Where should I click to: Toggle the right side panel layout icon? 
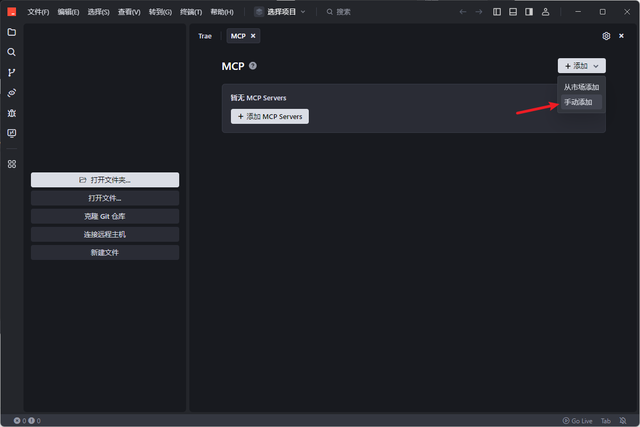529,12
